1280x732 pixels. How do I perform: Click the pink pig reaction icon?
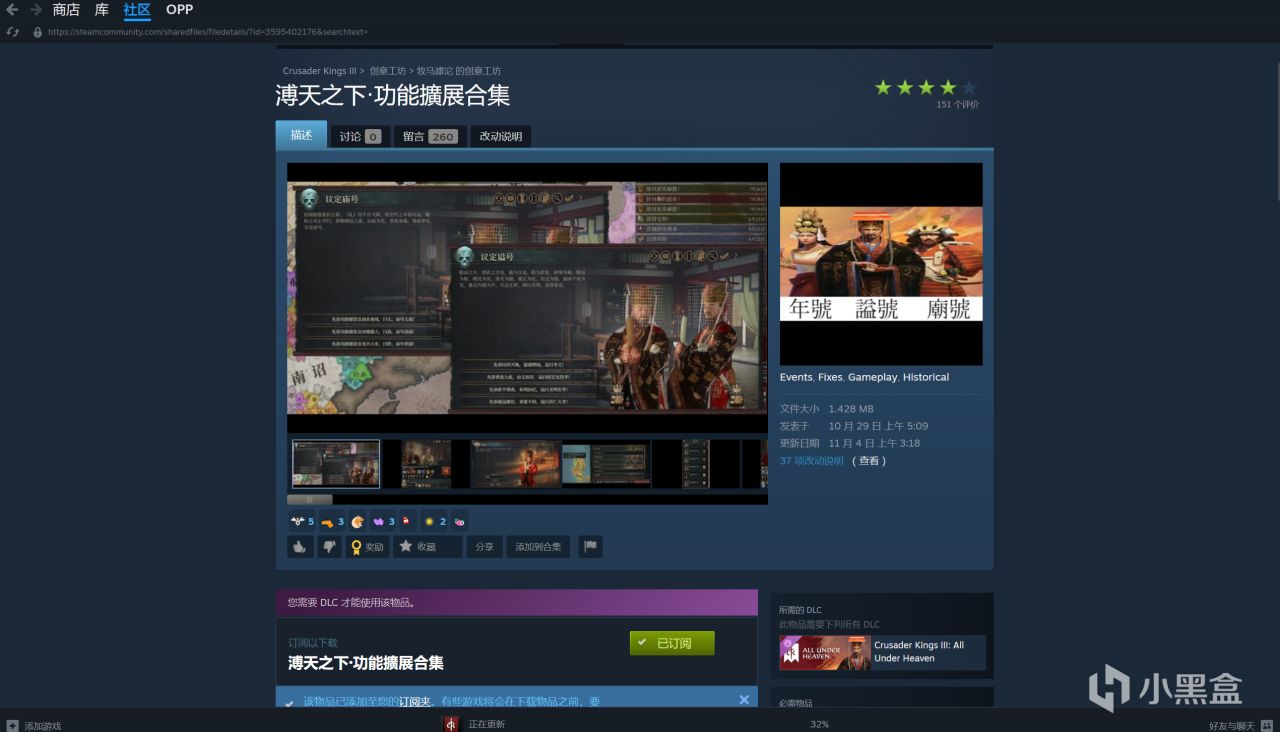(459, 521)
